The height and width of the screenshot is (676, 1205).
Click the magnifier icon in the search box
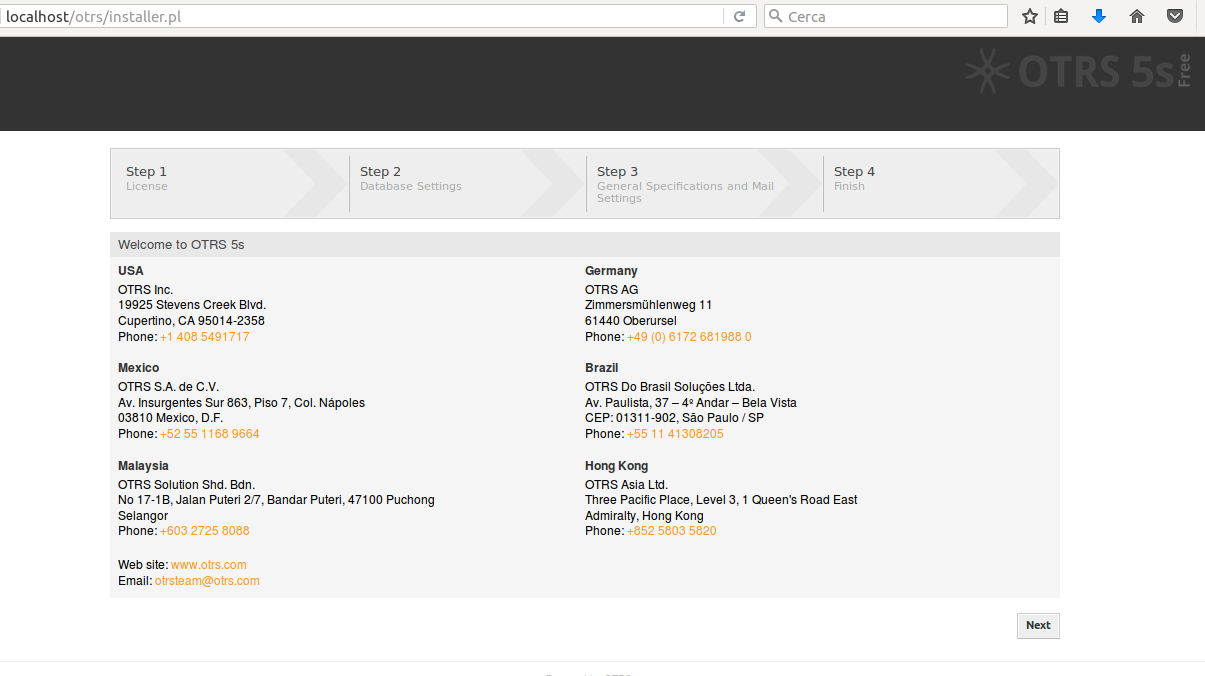[776, 16]
